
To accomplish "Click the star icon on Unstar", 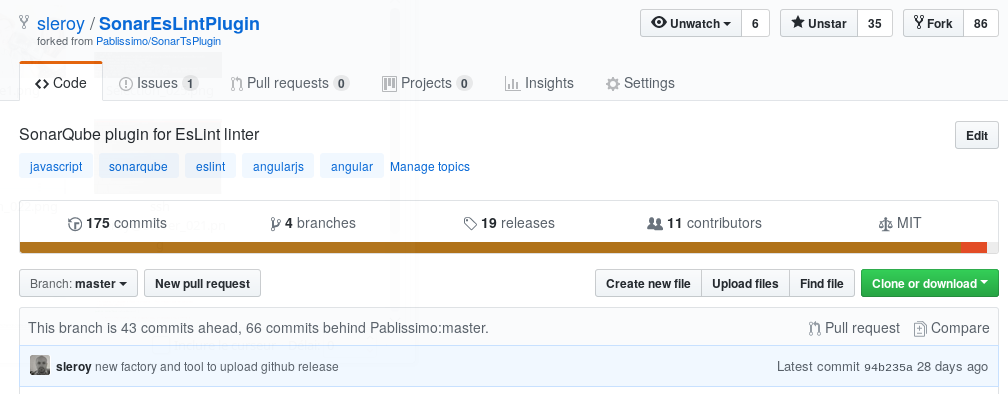I will (798, 22).
